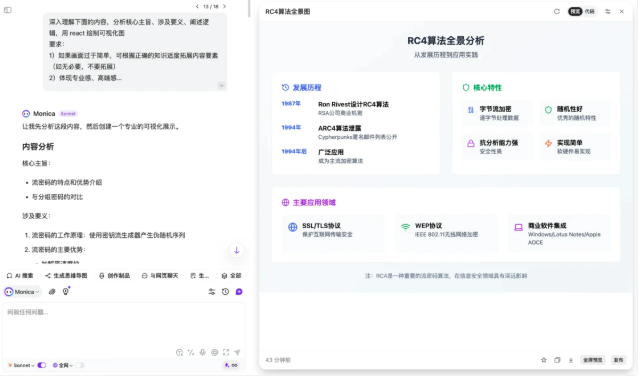Click the SSL/TLS协议 application card
Viewport: 641px width, 379px height.
pos(333,233)
